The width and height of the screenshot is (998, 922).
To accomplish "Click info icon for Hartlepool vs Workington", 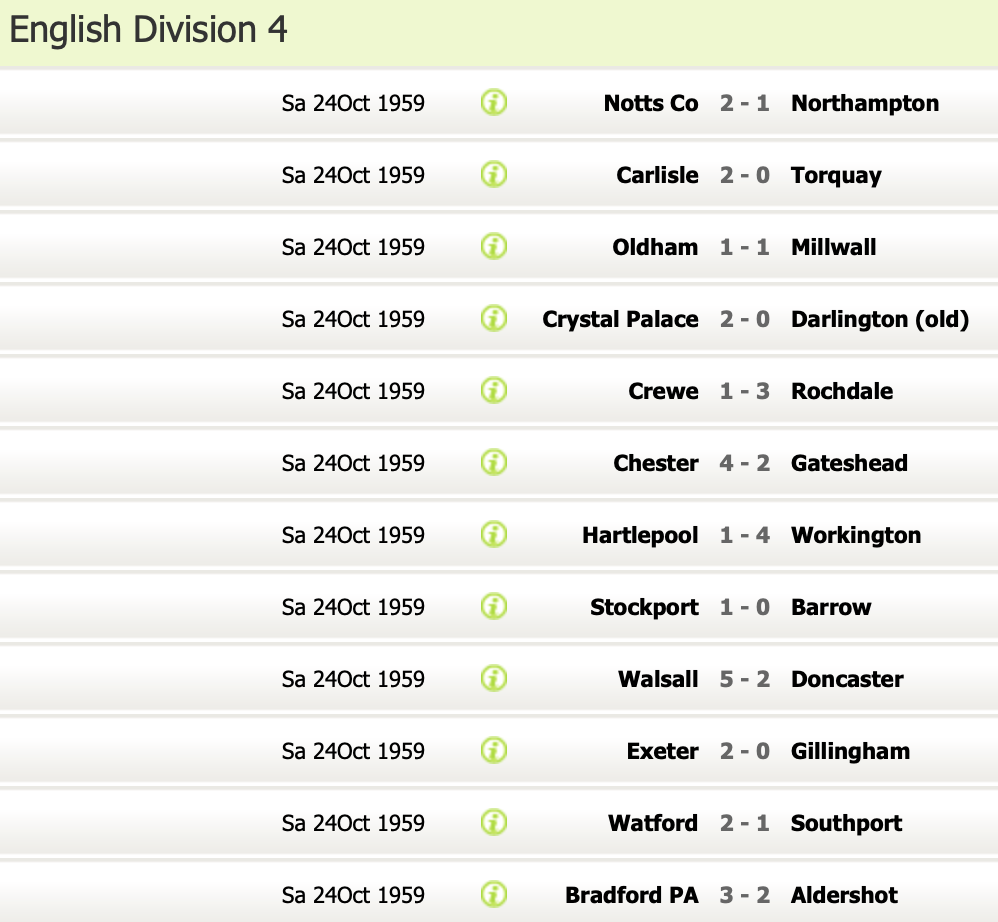I will pos(494,535).
